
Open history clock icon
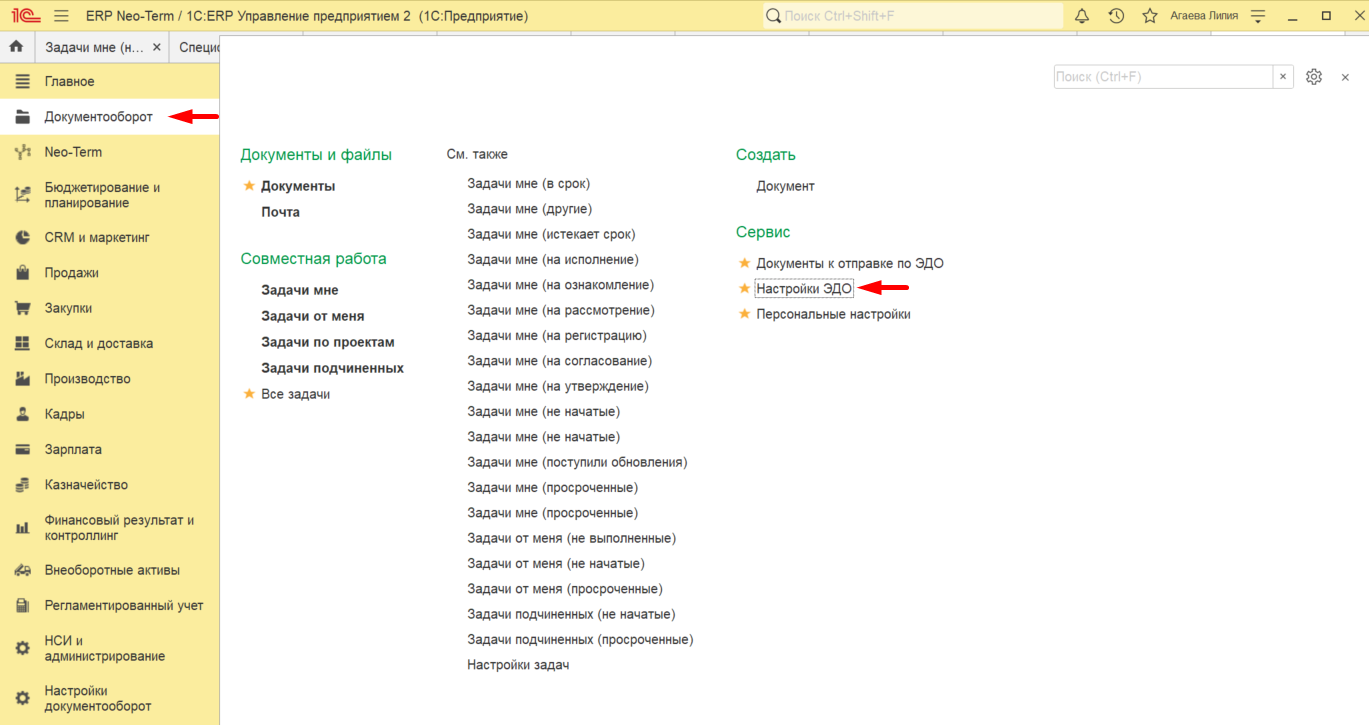click(1116, 16)
